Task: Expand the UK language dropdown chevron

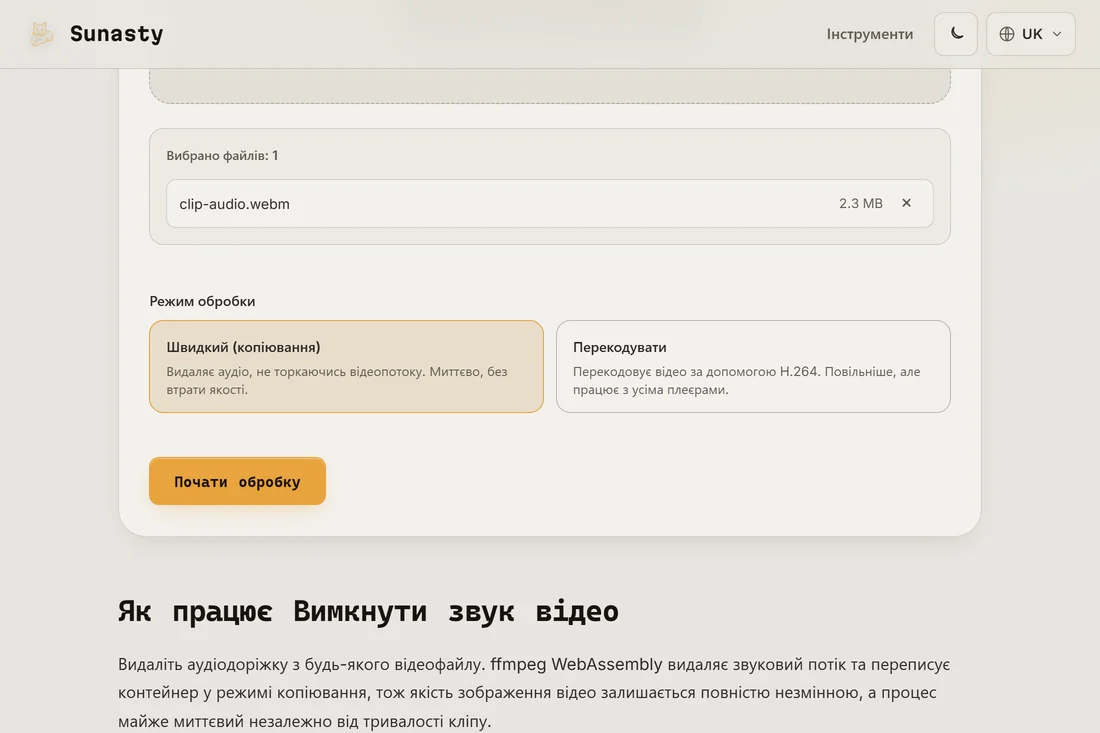Action: click(1057, 34)
